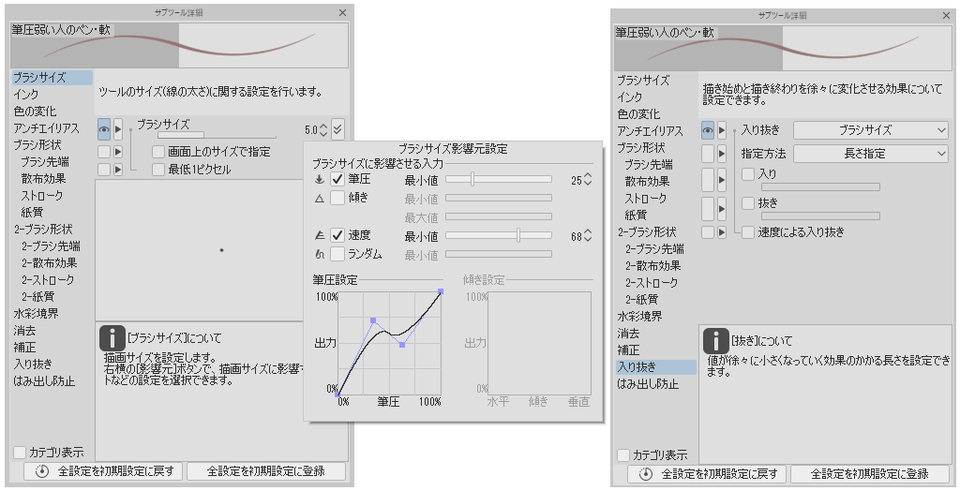Close the left サブツール詳細 window
This screenshot has width=960, height=491.
pyautogui.click(x=343, y=12)
